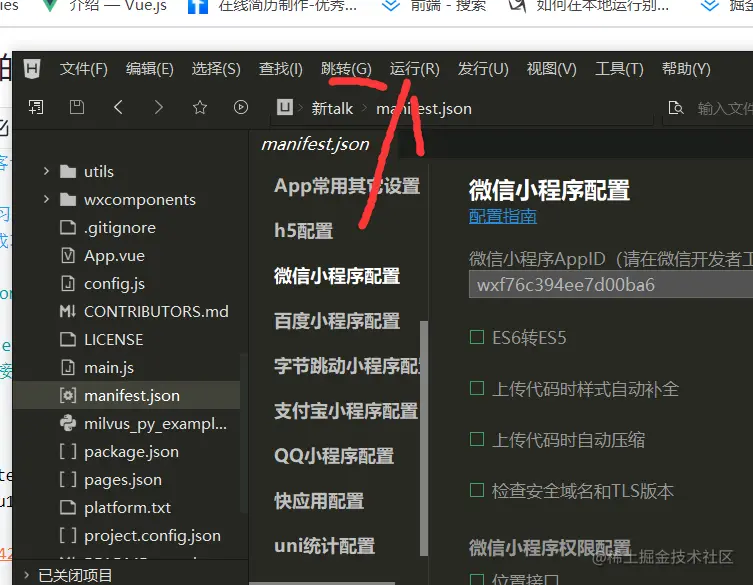Select 微信小程序配置 in the sidebar

pos(337,276)
